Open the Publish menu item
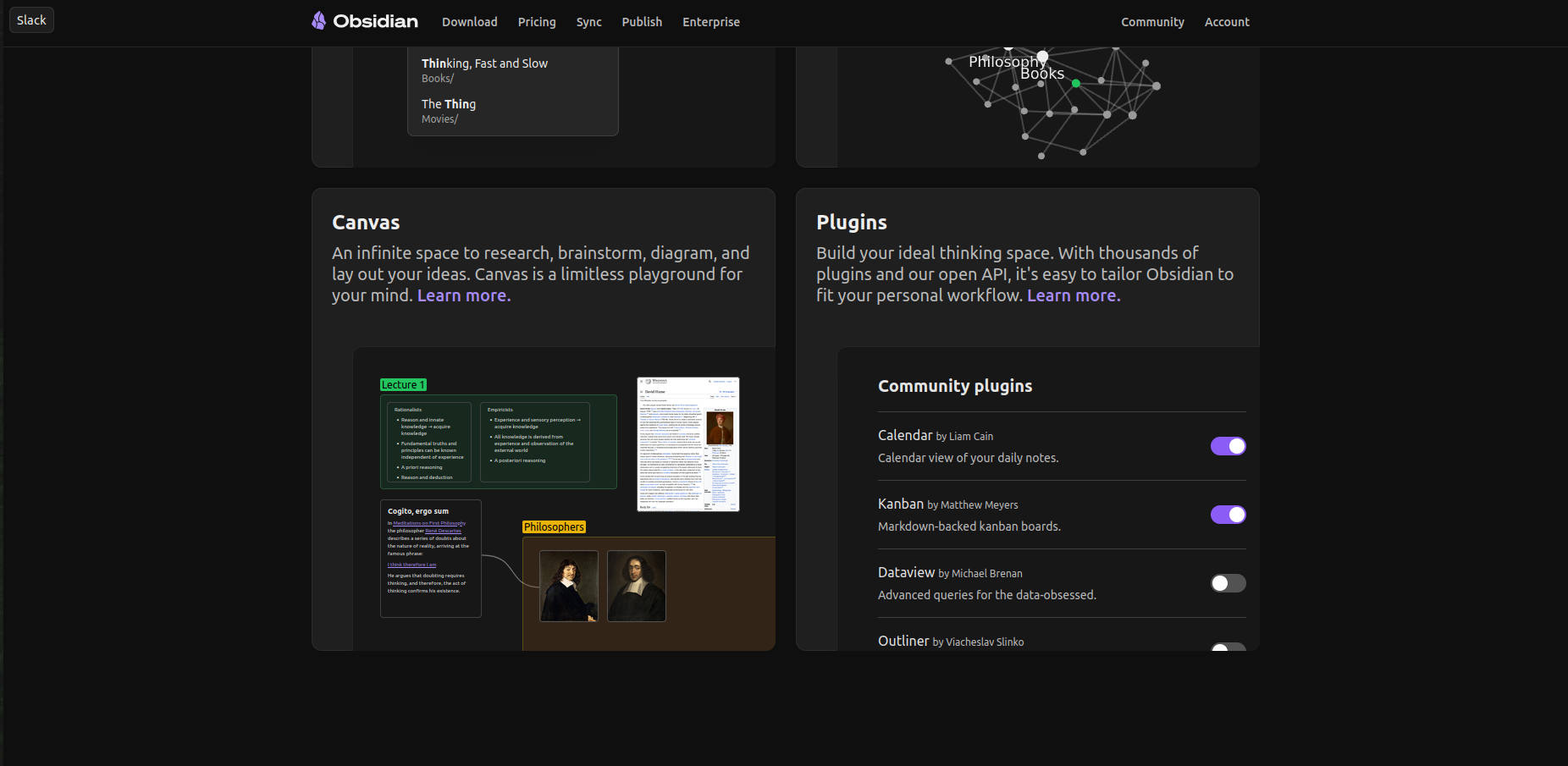 (642, 22)
